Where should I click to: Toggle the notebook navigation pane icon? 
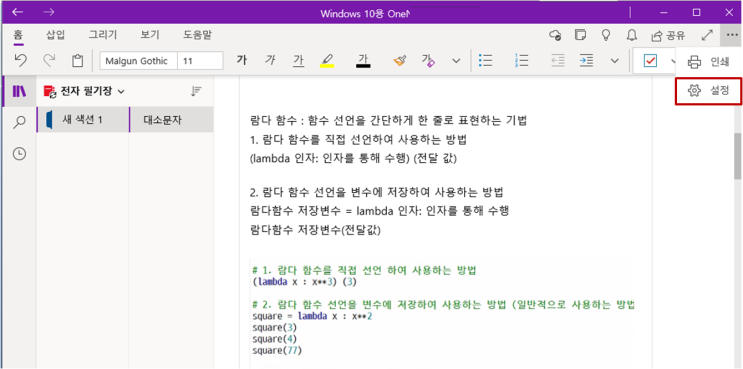(19, 90)
